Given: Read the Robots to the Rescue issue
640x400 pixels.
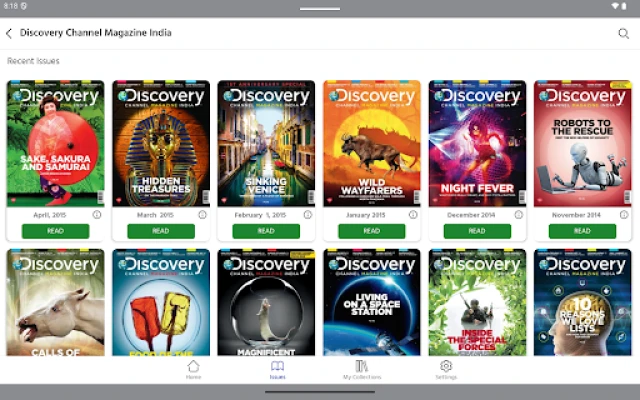Looking at the screenshot, I should [582, 231].
